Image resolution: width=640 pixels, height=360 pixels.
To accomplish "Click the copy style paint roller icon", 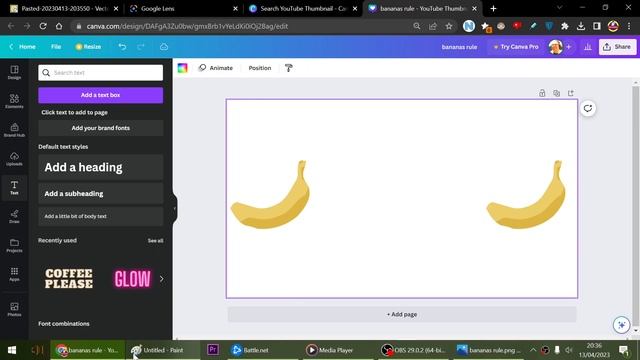I will 289,68.
